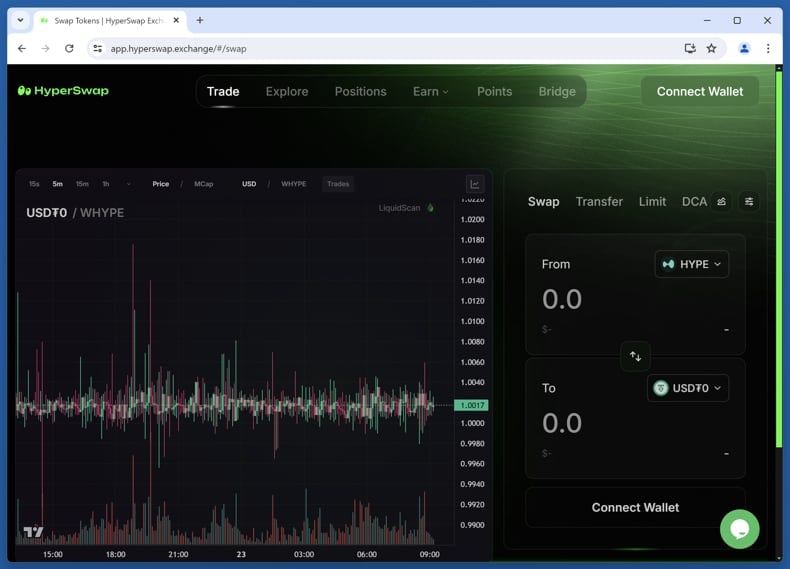Open the green chat support bubble
The width and height of the screenshot is (790, 569).
pyautogui.click(x=739, y=529)
